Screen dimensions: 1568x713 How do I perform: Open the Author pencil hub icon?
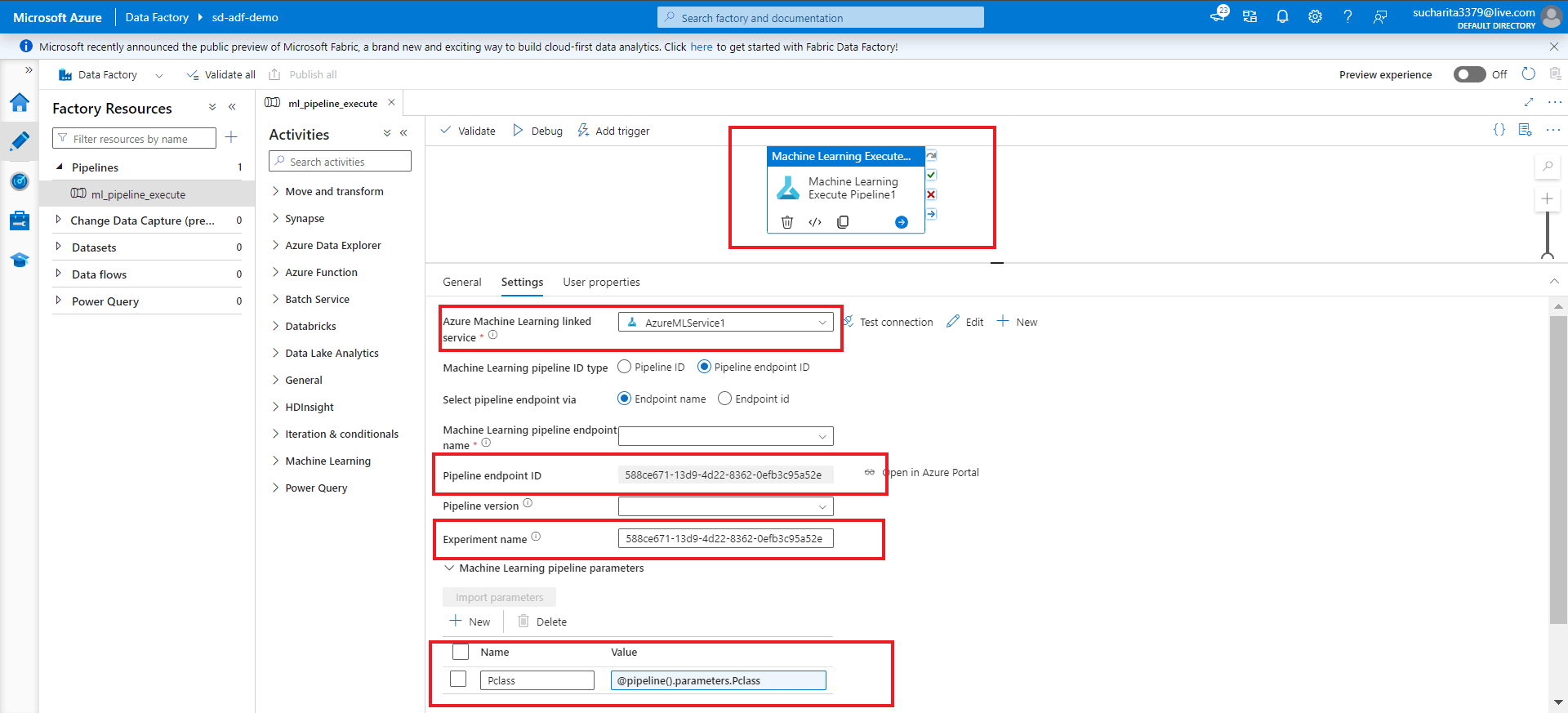[x=20, y=140]
